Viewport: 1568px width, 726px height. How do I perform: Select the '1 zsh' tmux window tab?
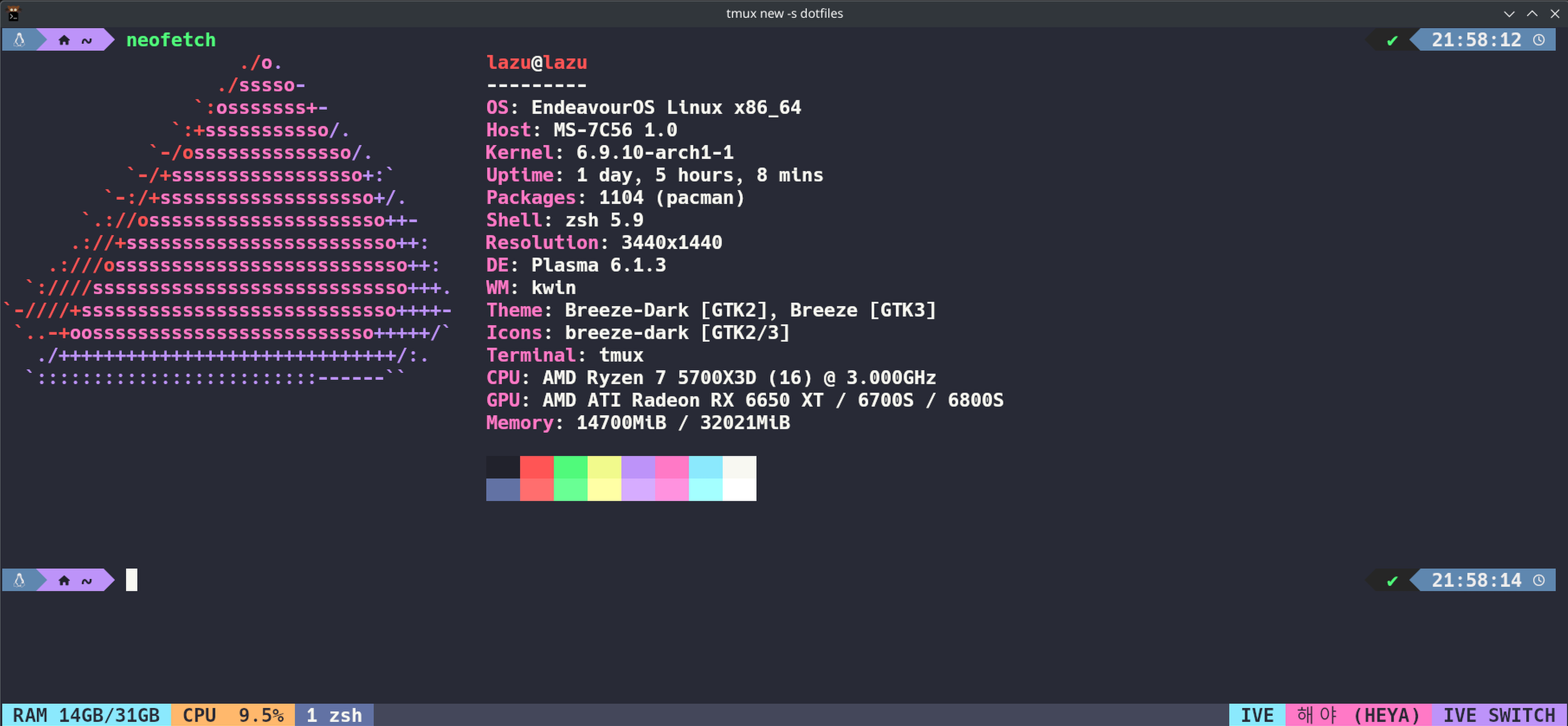tap(334, 715)
